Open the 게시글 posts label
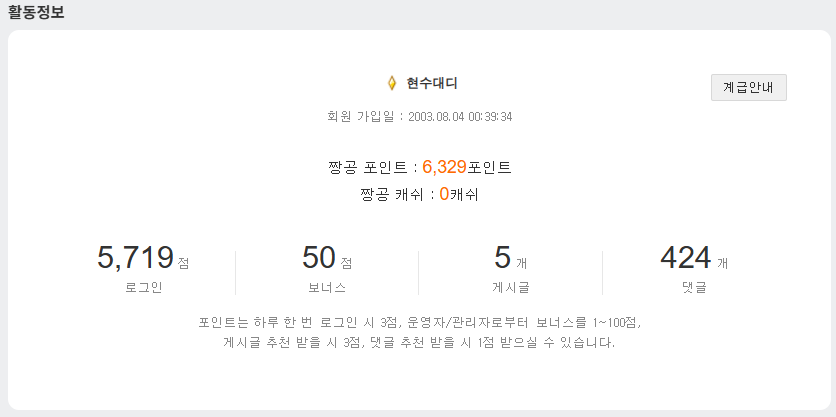The height and width of the screenshot is (417, 836). click(510, 287)
